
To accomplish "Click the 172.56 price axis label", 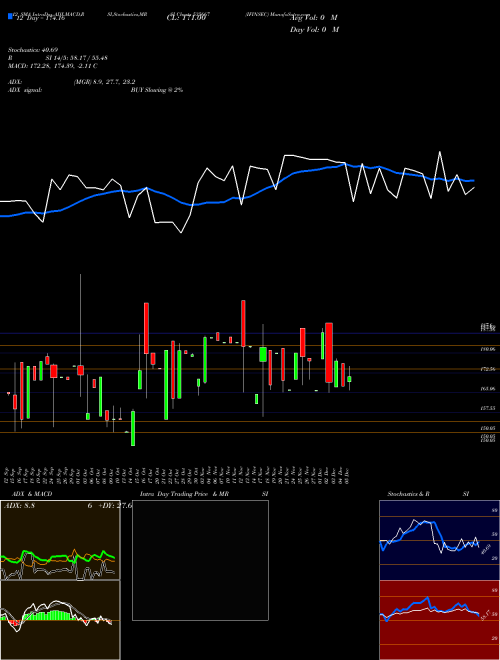I will point(488,369).
